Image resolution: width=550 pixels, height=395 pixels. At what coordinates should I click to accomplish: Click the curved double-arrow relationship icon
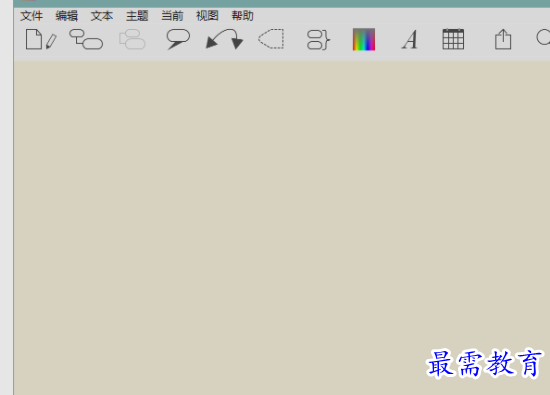pyautogui.click(x=224, y=39)
